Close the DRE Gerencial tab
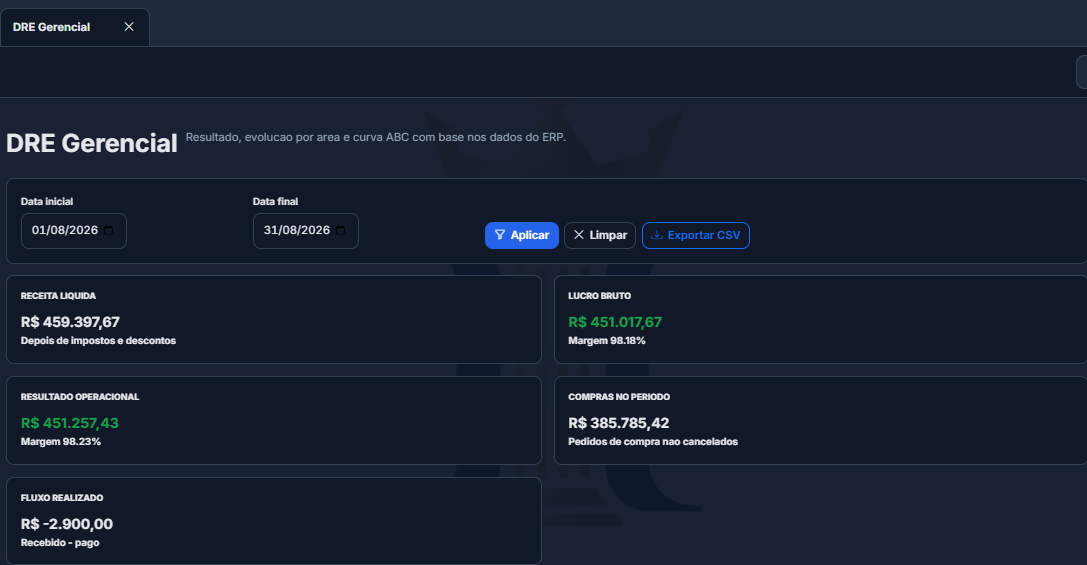 pyautogui.click(x=129, y=26)
